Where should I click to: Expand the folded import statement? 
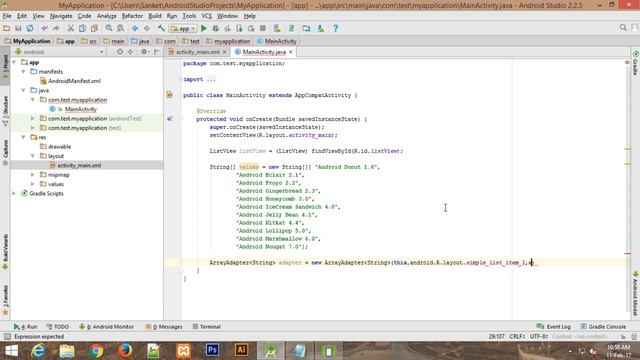[x=211, y=79]
